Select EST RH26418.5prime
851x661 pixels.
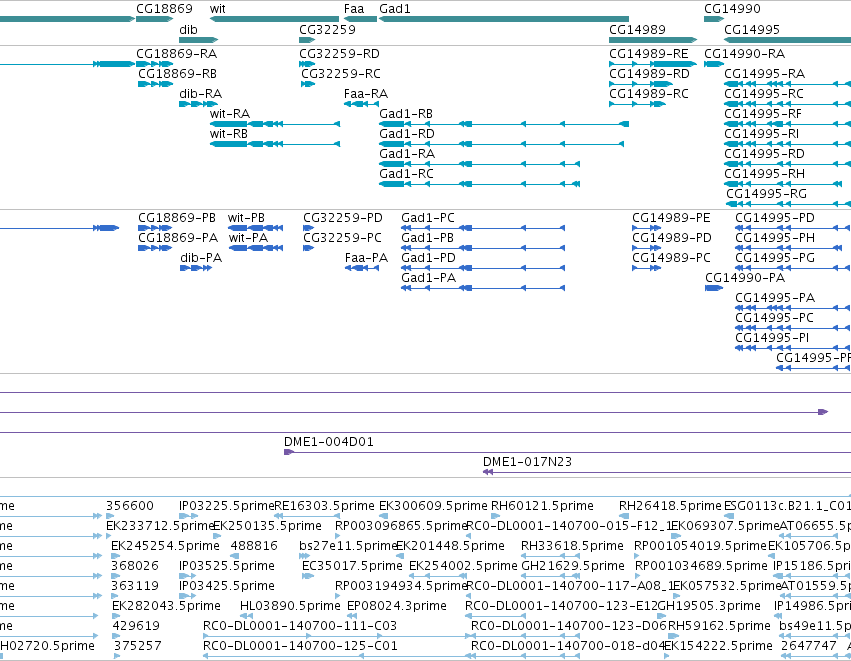tap(624, 516)
